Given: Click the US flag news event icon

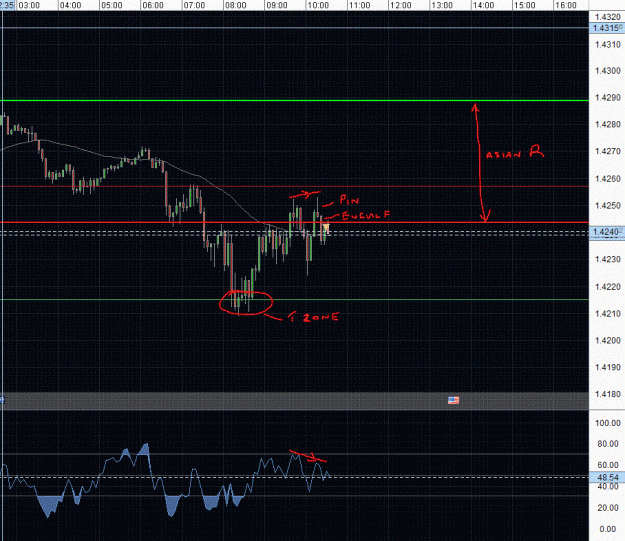Looking at the screenshot, I should 453,400.
